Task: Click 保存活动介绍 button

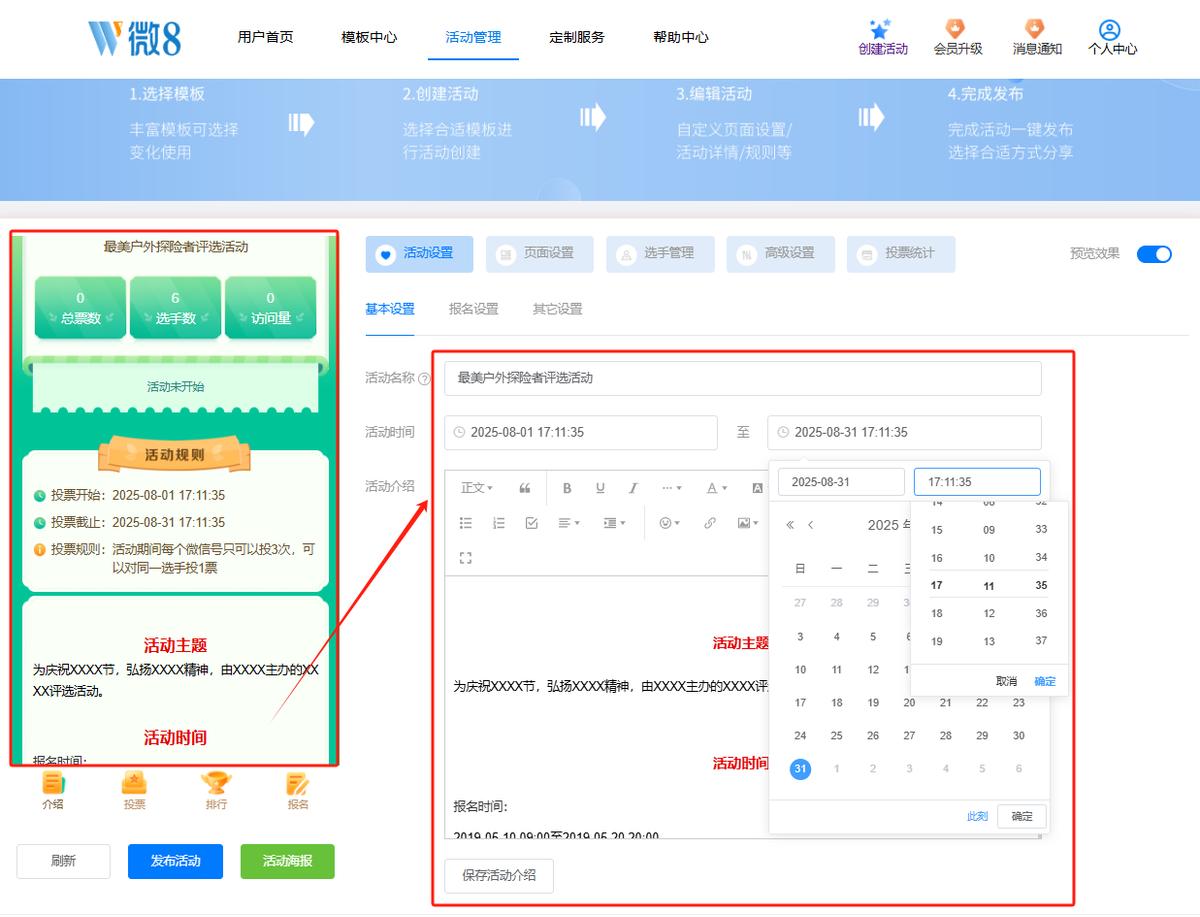Action: pyautogui.click(x=499, y=875)
